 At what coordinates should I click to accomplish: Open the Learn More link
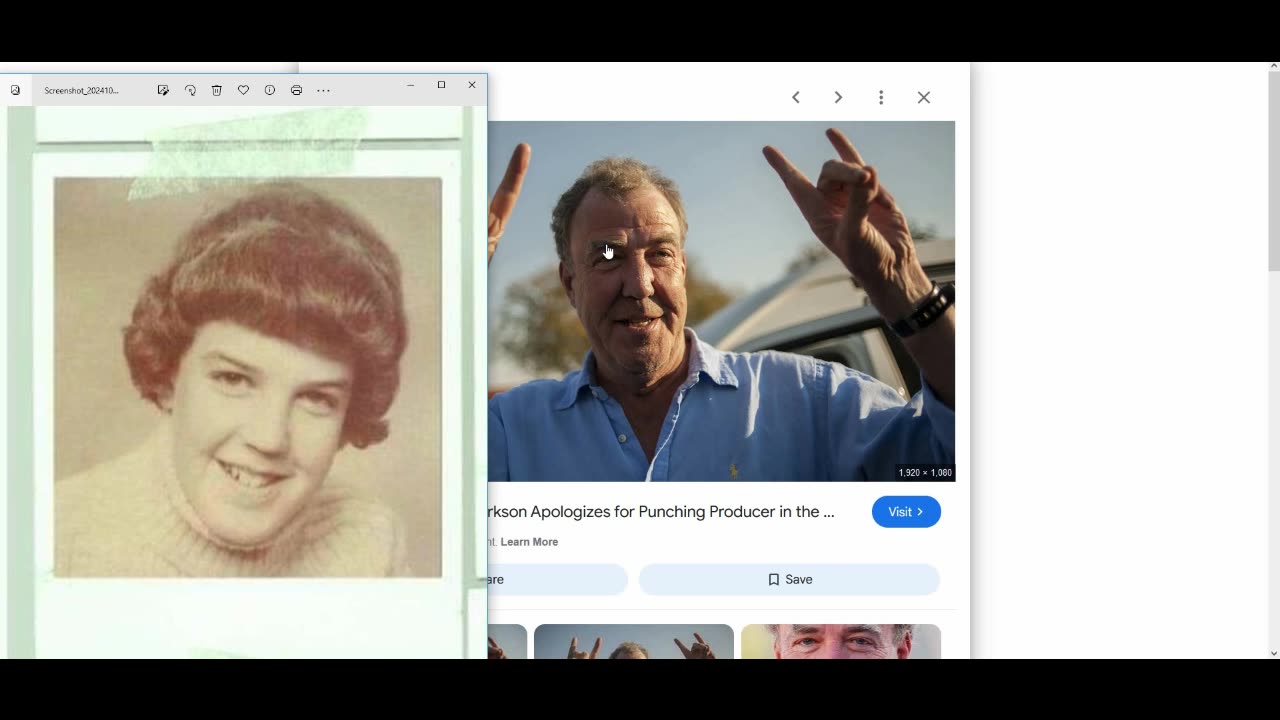coord(529,542)
